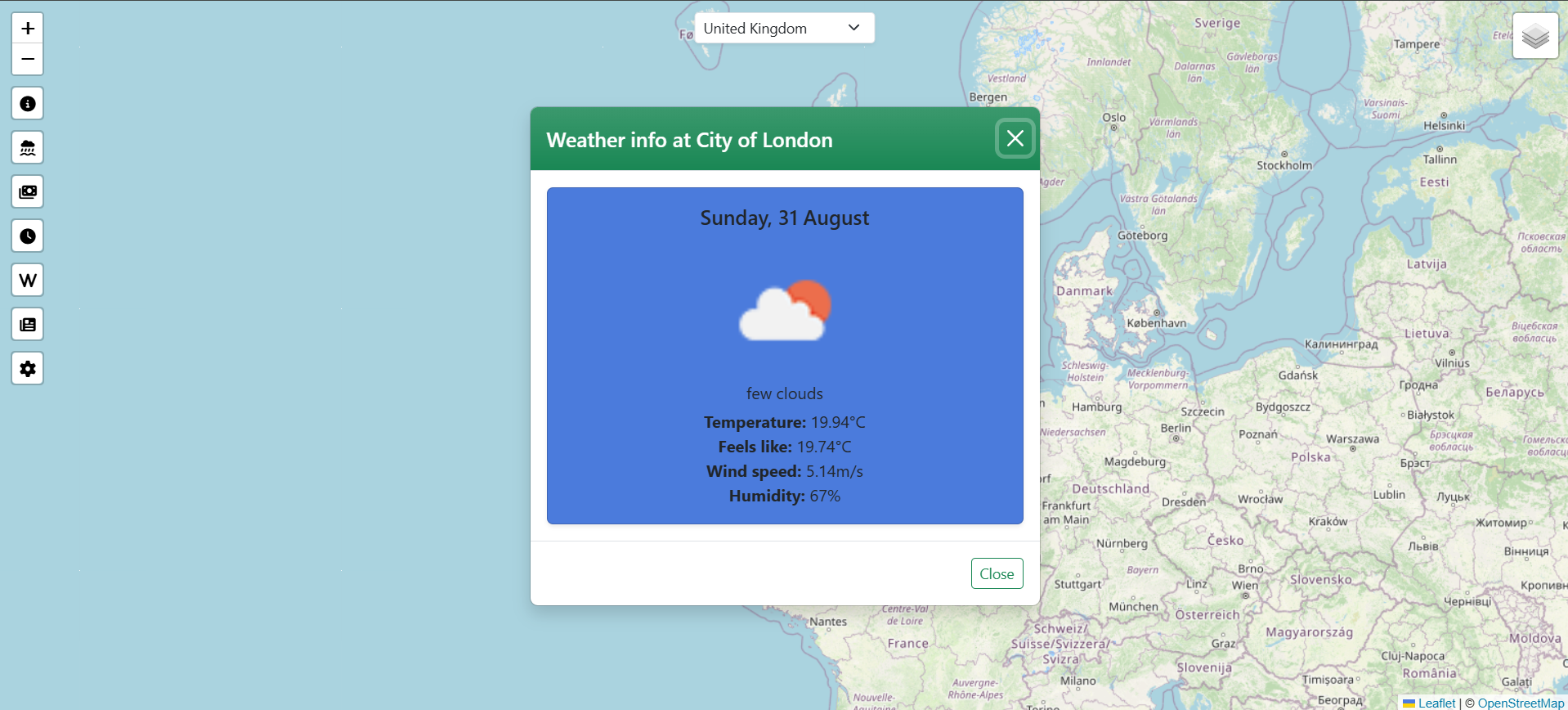Image resolution: width=1568 pixels, height=710 pixels.
Task: Expand the United Kingdom country dropdown
Action: click(784, 29)
